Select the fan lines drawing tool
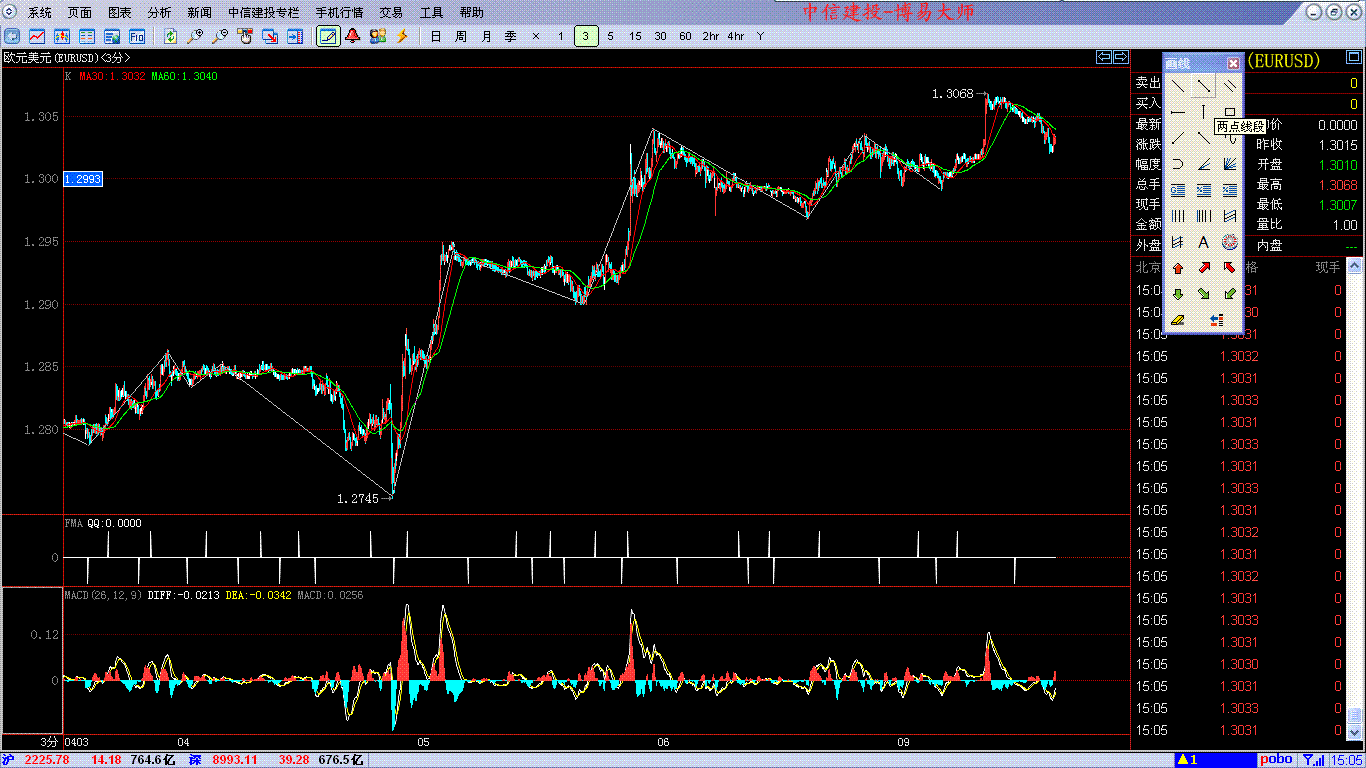 1230,164
